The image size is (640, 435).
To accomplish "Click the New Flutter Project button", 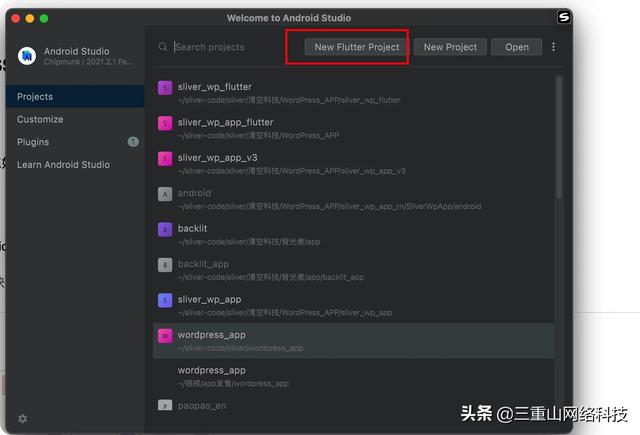I will [x=357, y=47].
